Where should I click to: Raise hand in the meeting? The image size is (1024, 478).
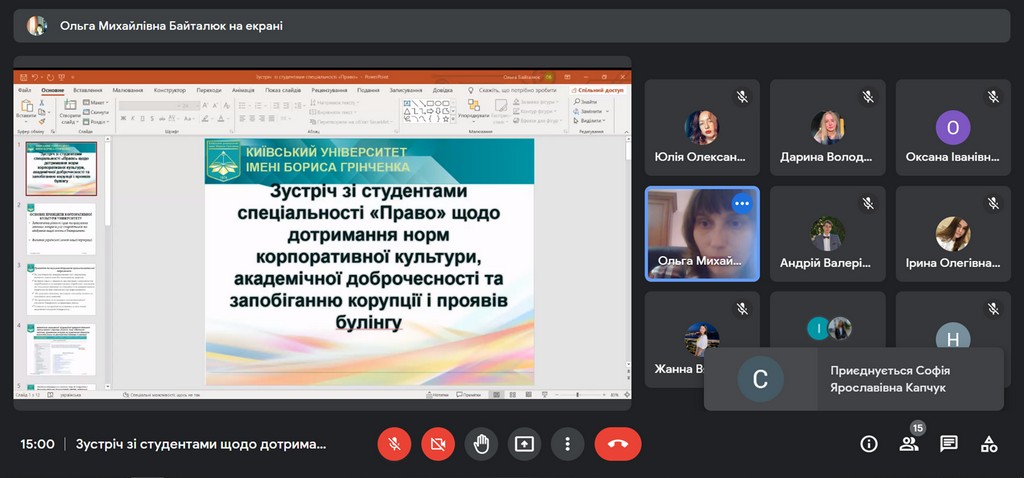tap(481, 444)
